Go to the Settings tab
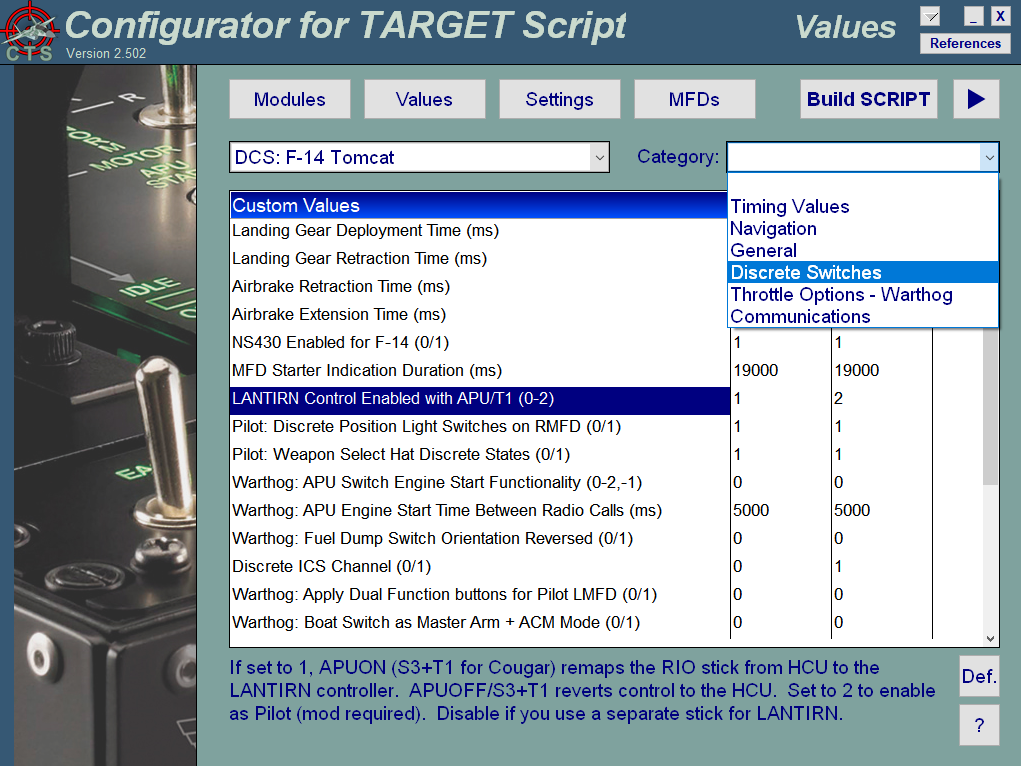Screen dimensions: 1021x766 coord(559,99)
